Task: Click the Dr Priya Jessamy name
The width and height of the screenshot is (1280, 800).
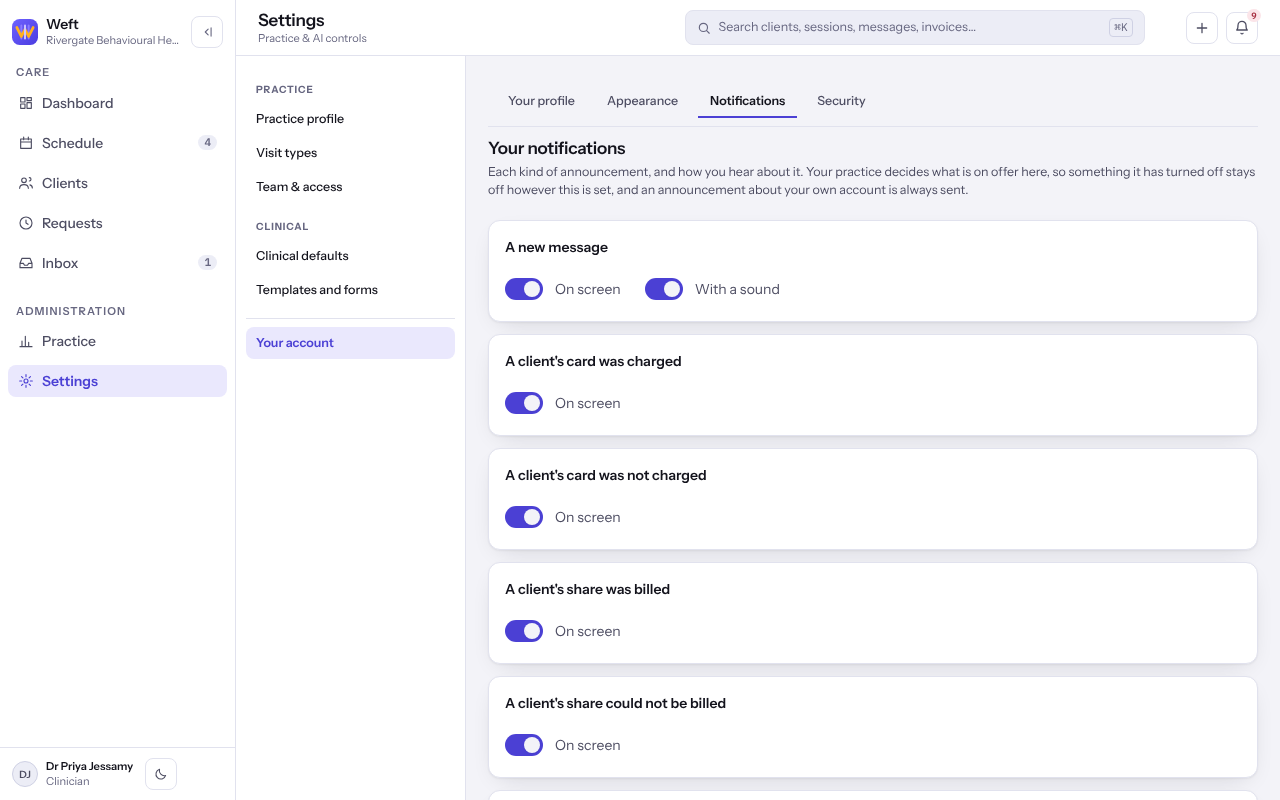Action: [x=89, y=766]
